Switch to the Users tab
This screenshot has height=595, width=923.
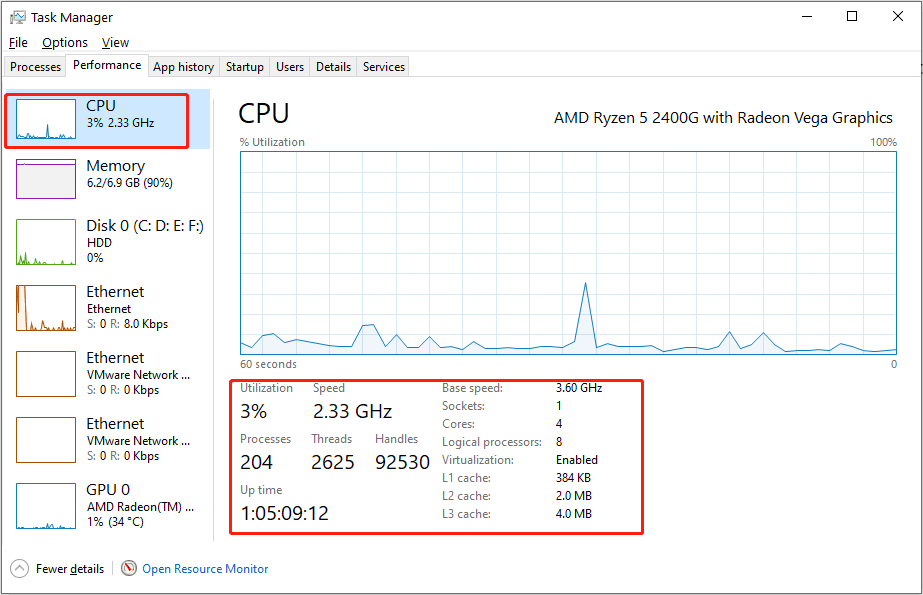tap(290, 67)
